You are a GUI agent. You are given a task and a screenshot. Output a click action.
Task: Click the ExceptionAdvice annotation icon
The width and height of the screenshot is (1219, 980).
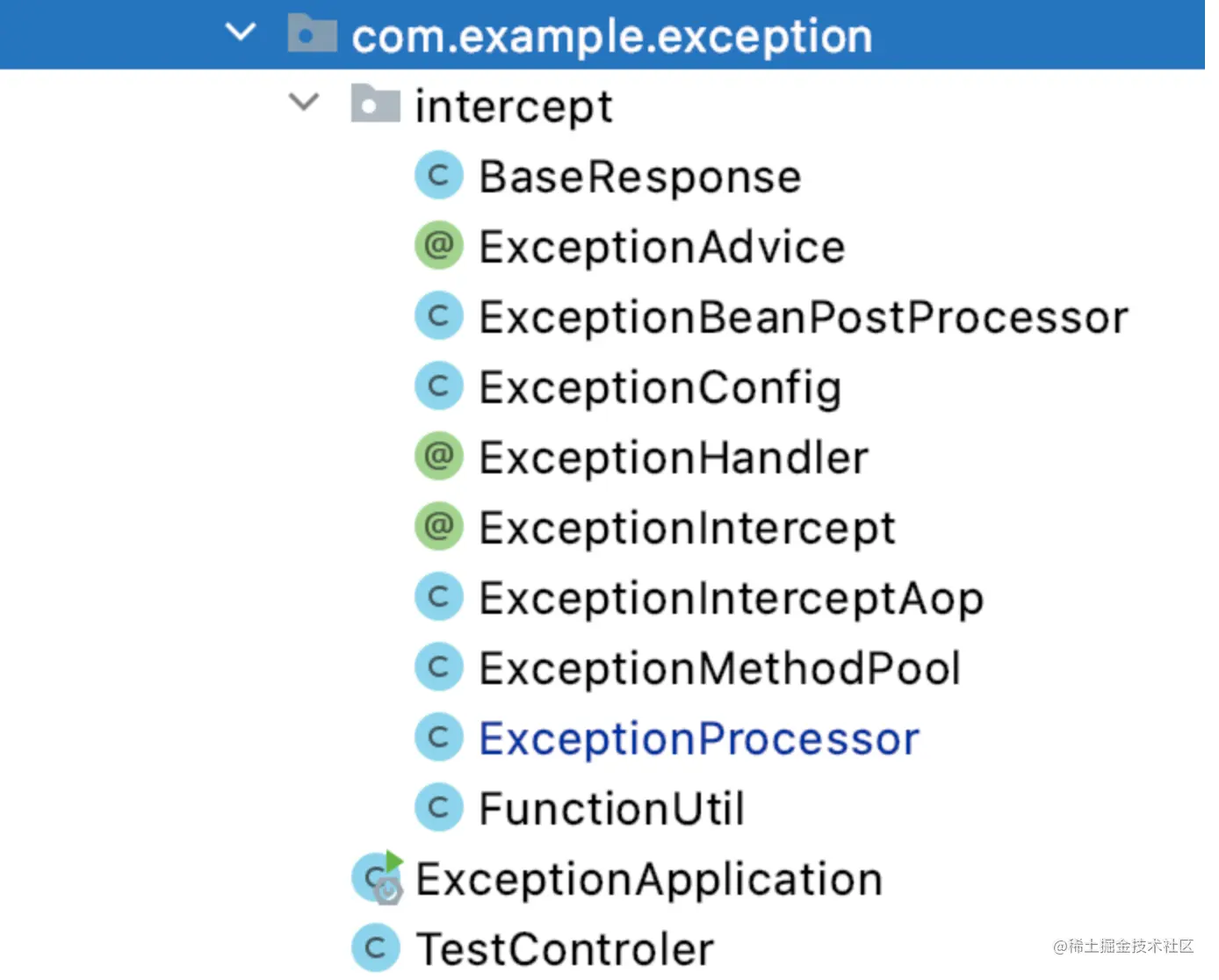pos(438,245)
